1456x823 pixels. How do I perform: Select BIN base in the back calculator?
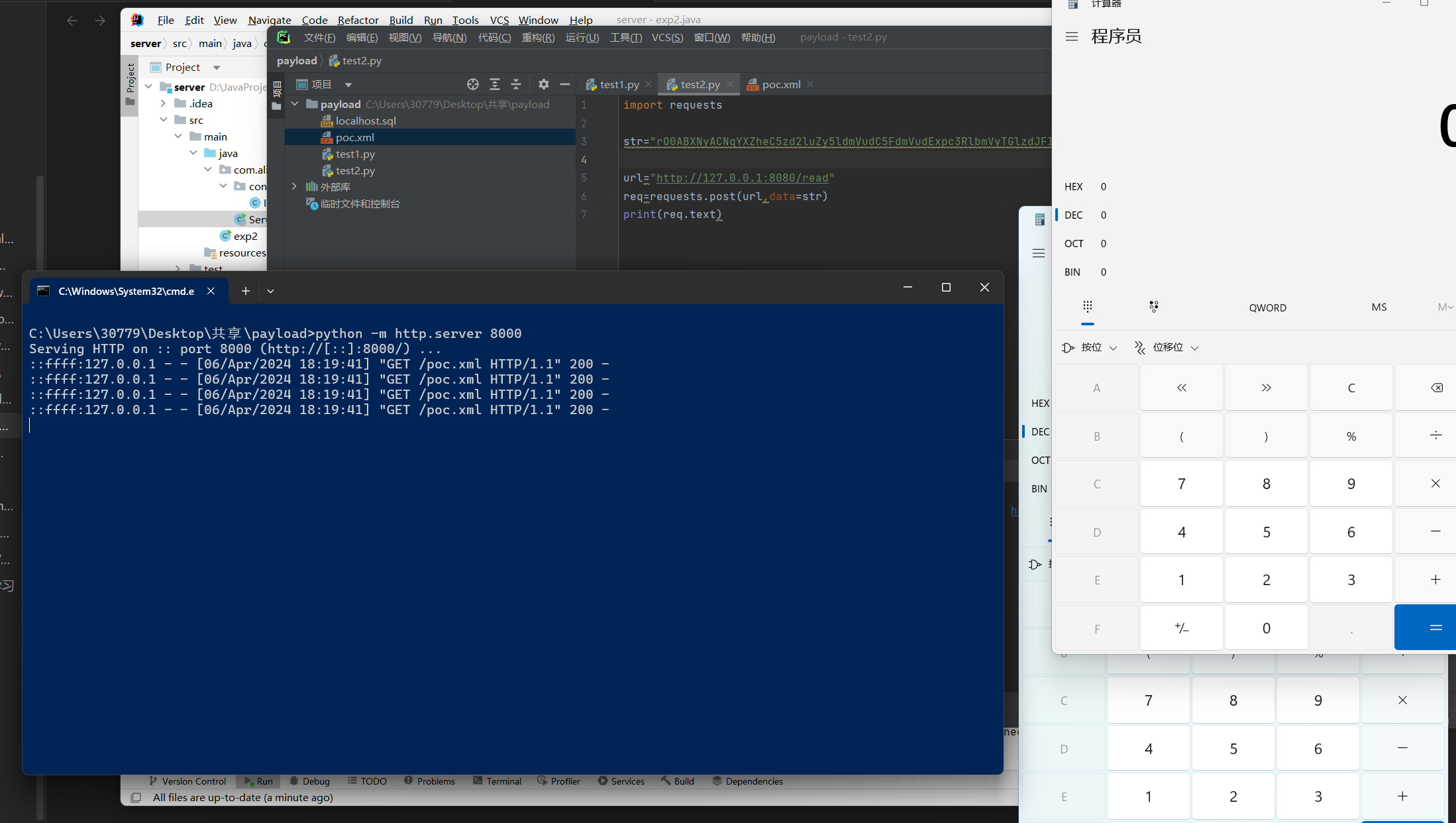1039,488
